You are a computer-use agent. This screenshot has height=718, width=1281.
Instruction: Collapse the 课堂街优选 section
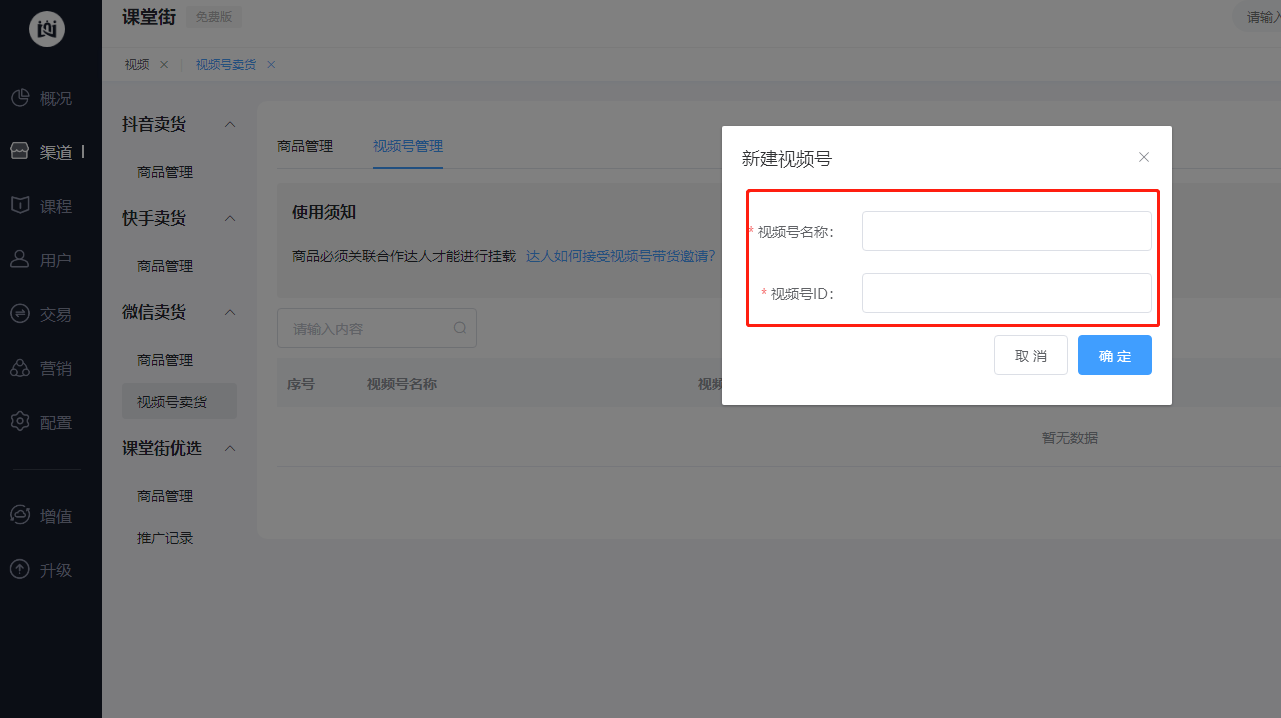[x=230, y=448]
